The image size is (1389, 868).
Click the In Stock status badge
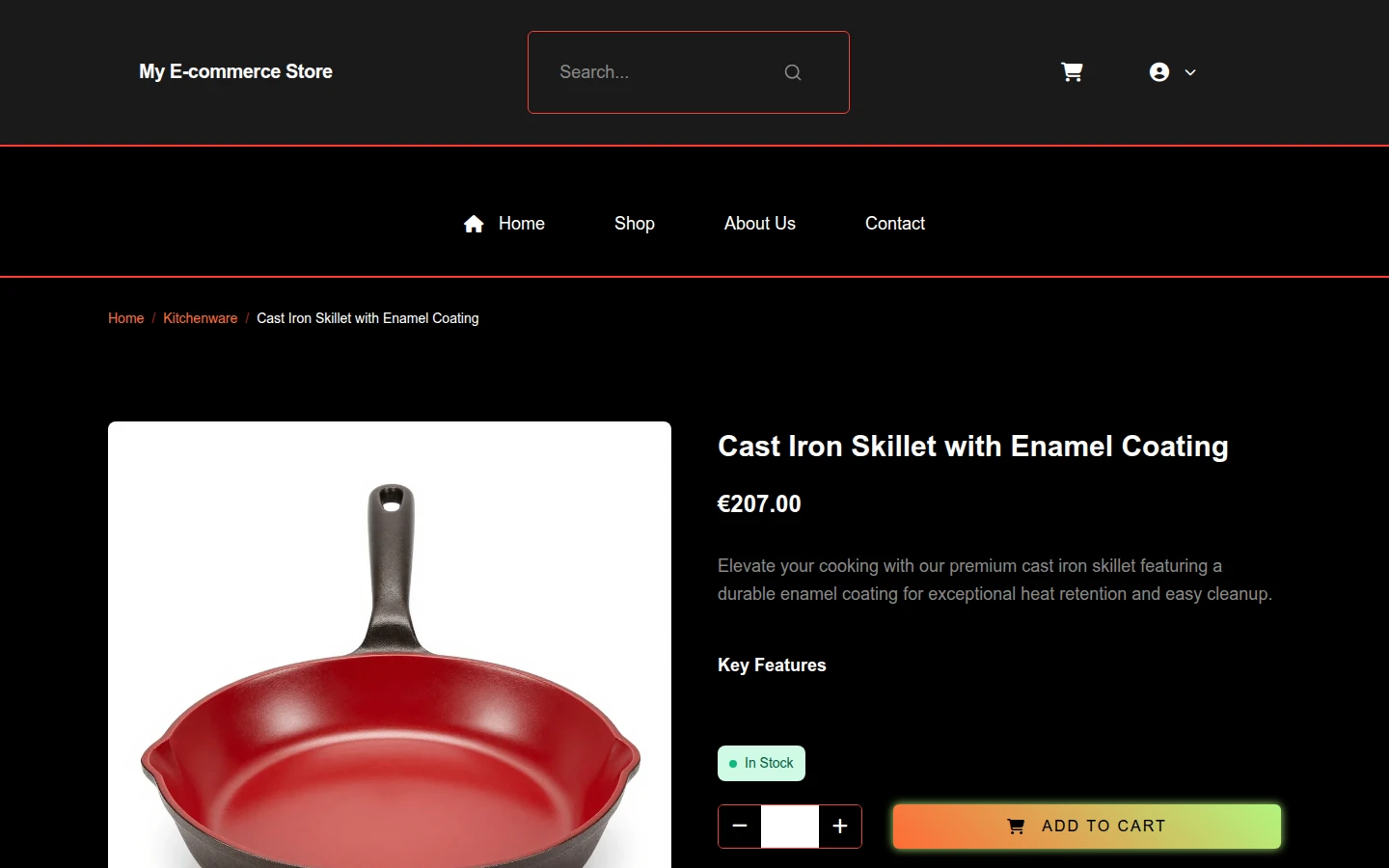[x=761, y=764]
